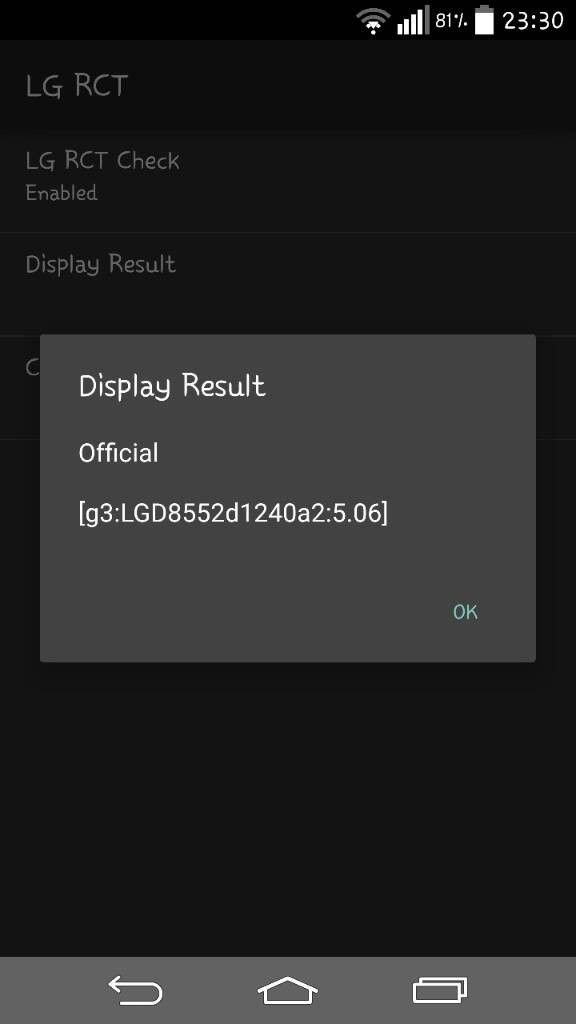576x1024 pixels.
Task: Tap the 81% battery percentage indicator
Action: (x=451, y=22)
